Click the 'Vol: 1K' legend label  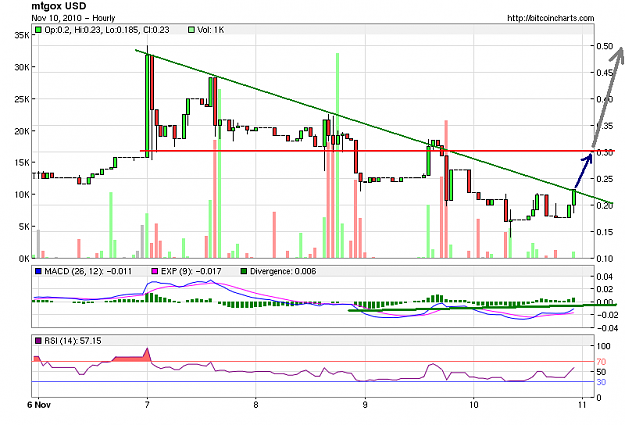[211, 30]
